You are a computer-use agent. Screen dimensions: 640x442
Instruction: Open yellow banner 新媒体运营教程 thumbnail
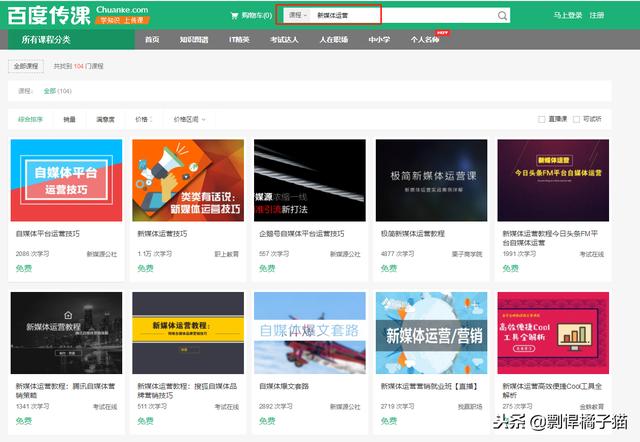[x=188, y=333]
